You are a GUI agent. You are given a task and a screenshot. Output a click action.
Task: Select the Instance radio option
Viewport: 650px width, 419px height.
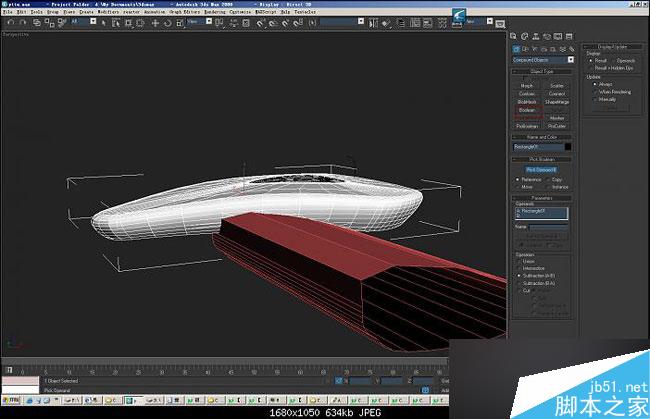558,187
